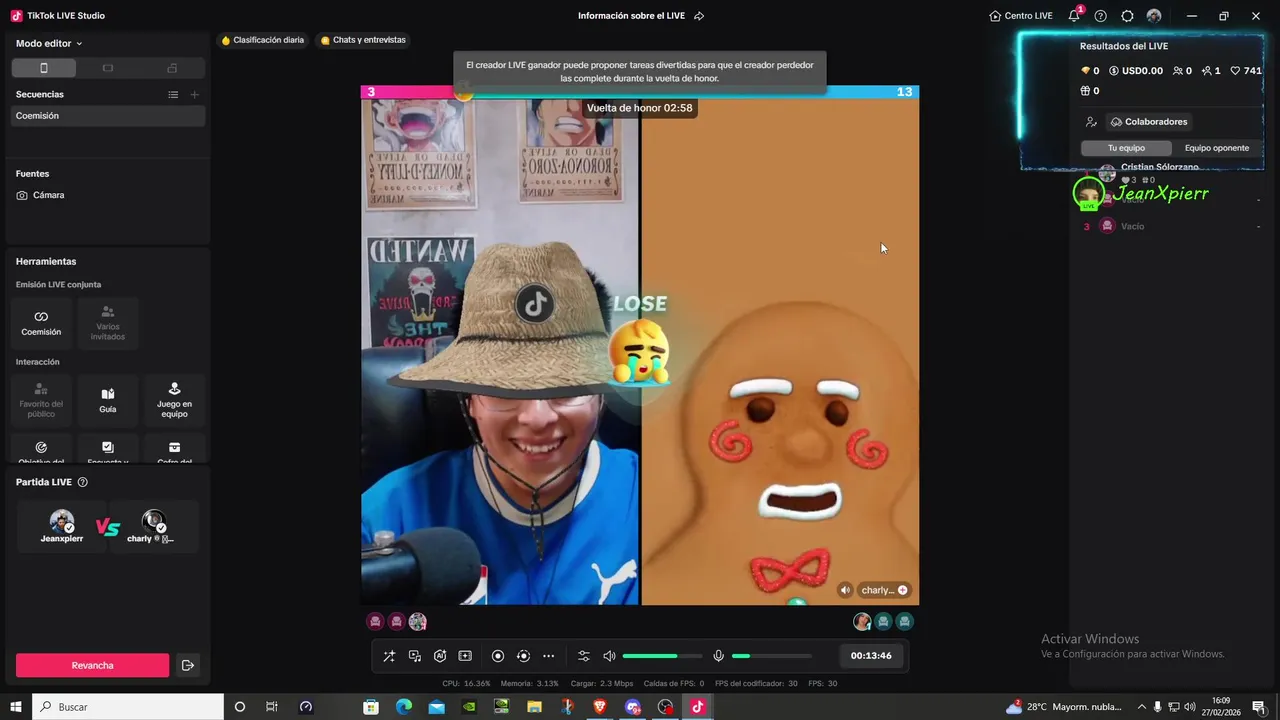Adjust the speaker volume slider

pos(660,656)
